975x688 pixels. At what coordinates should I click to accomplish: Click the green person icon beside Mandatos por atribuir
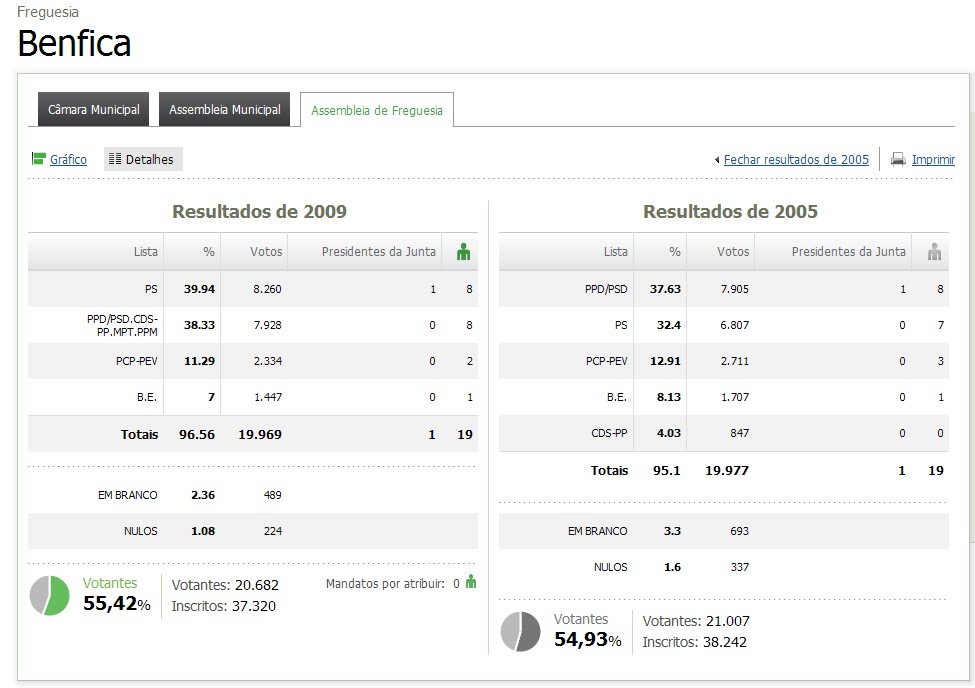click(471, 582)
